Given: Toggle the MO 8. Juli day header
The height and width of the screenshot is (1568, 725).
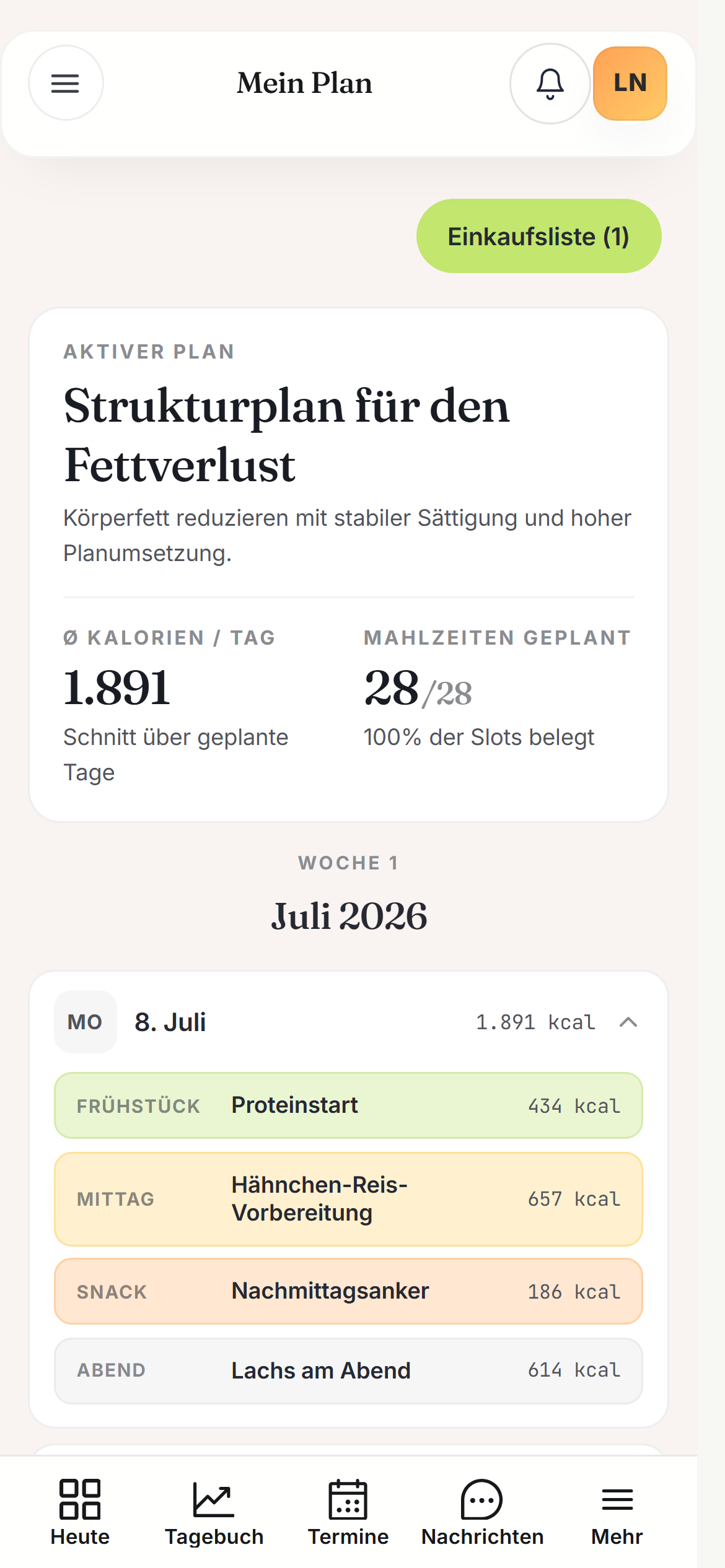Looking at the screenshot, I should coord(348,1022).
